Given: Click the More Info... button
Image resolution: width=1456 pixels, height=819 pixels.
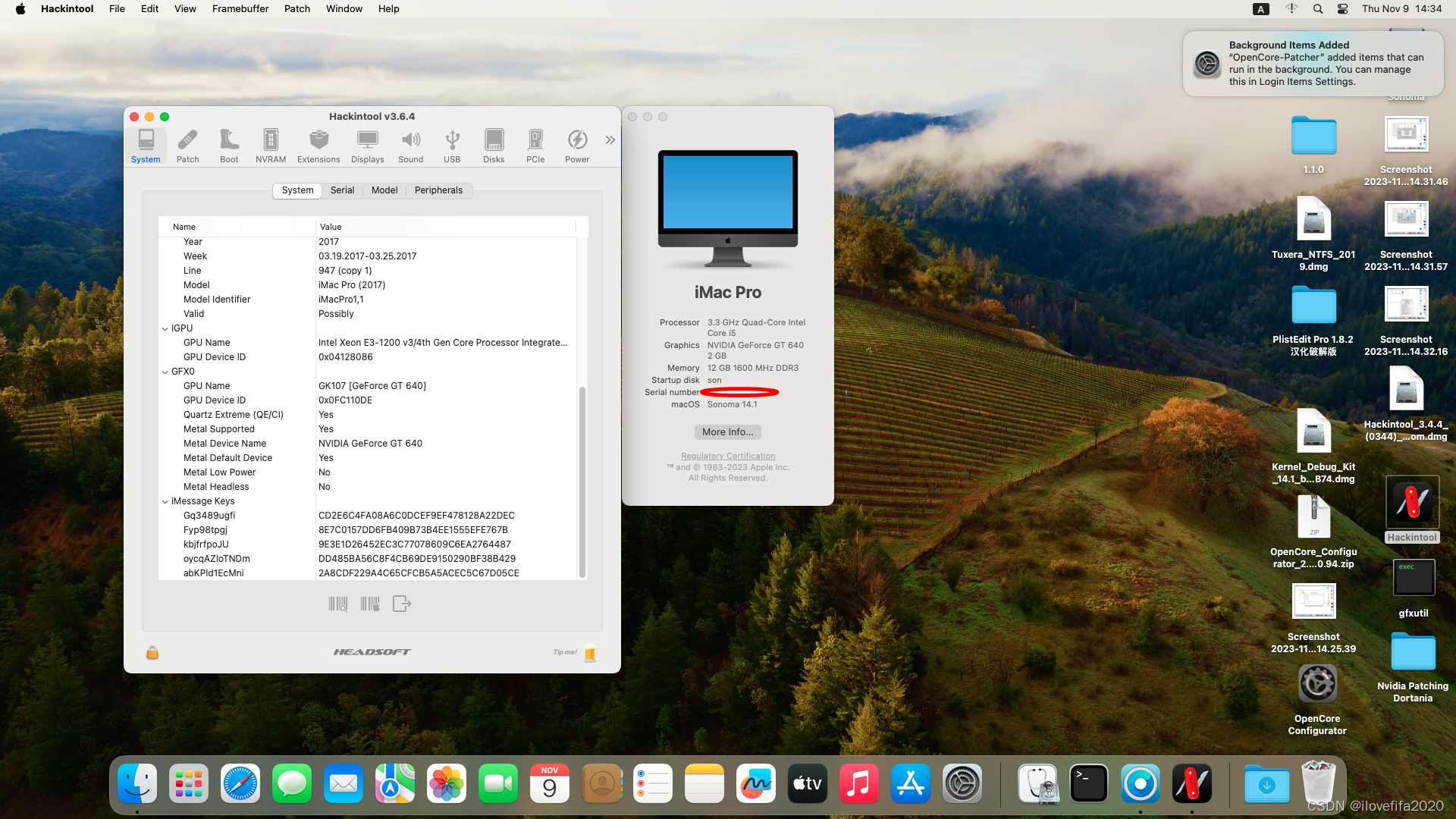Looking at the screenshot, I should 727,432.
